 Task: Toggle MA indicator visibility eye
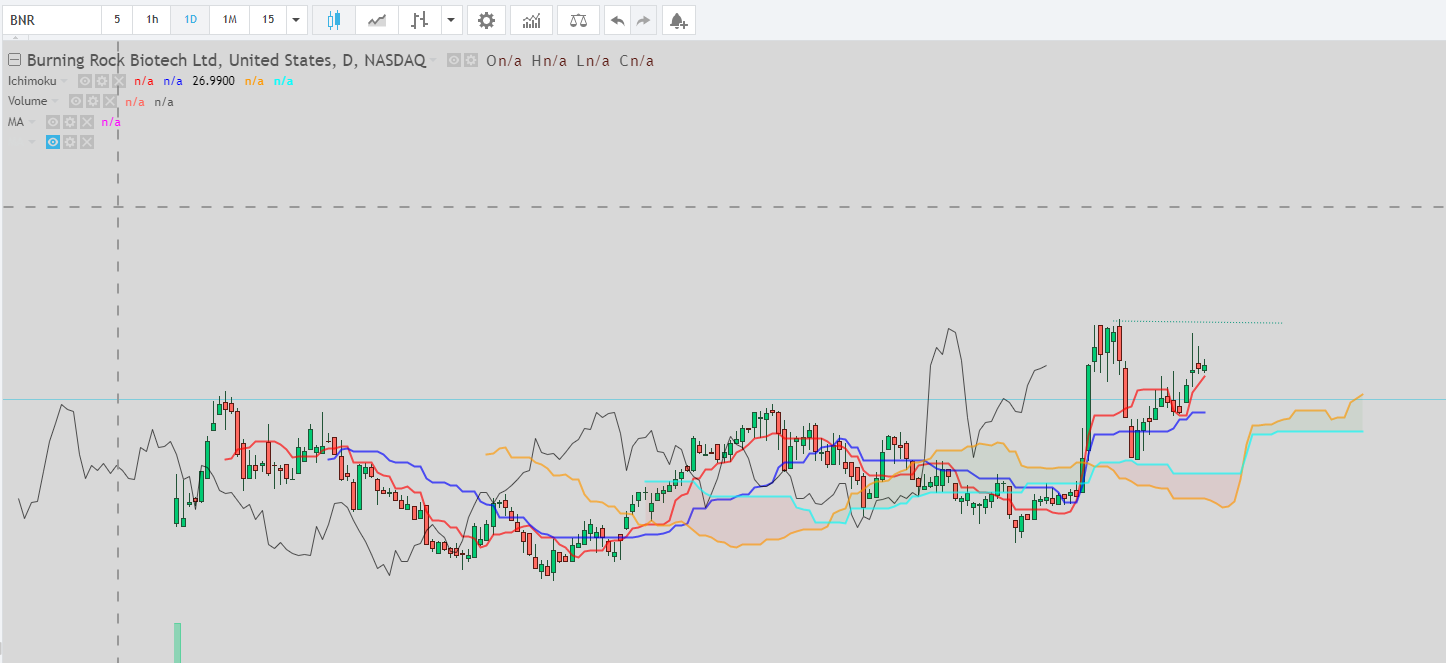(53, 122)
